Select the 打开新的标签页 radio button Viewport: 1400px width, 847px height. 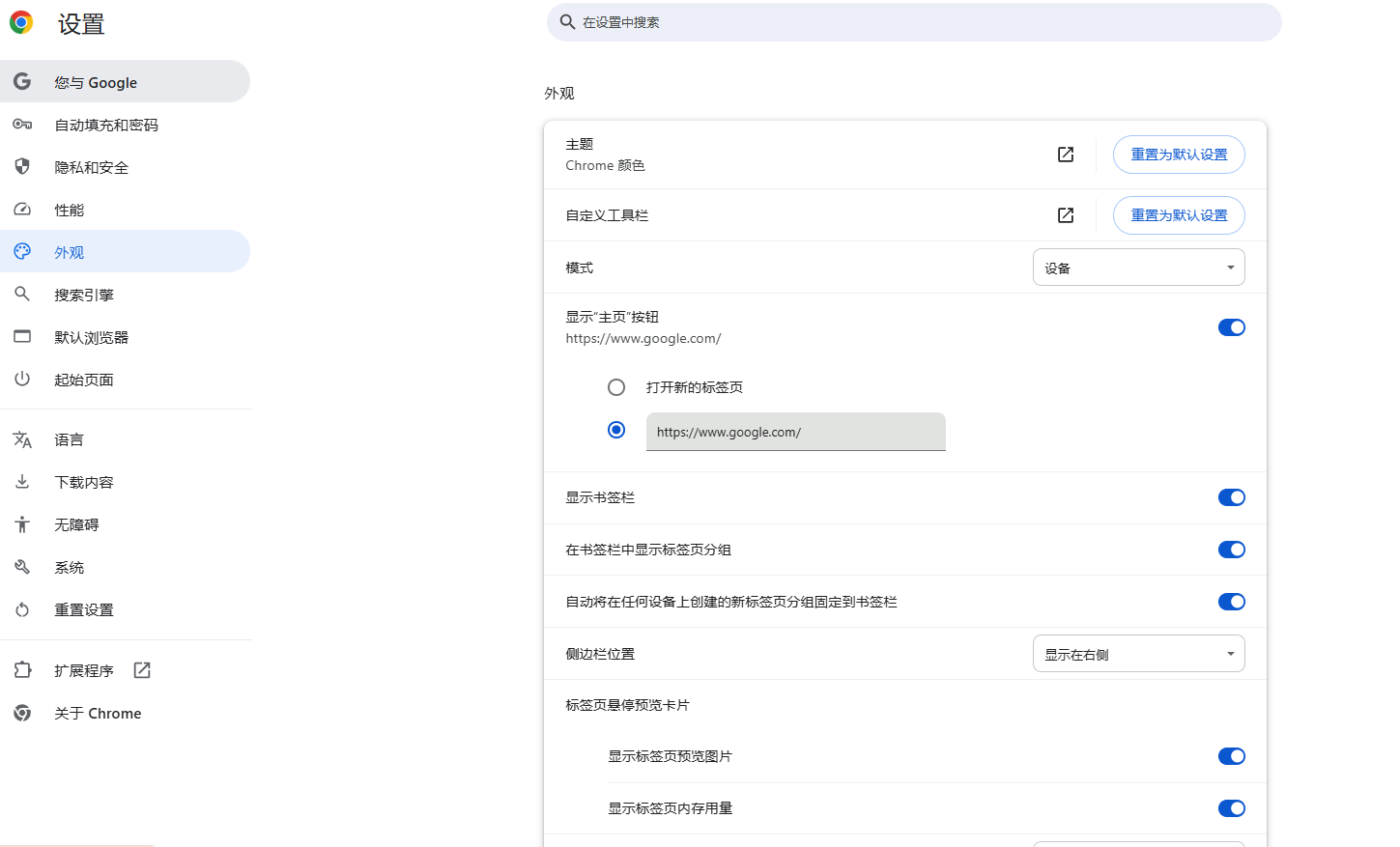[x=616, y=387]
